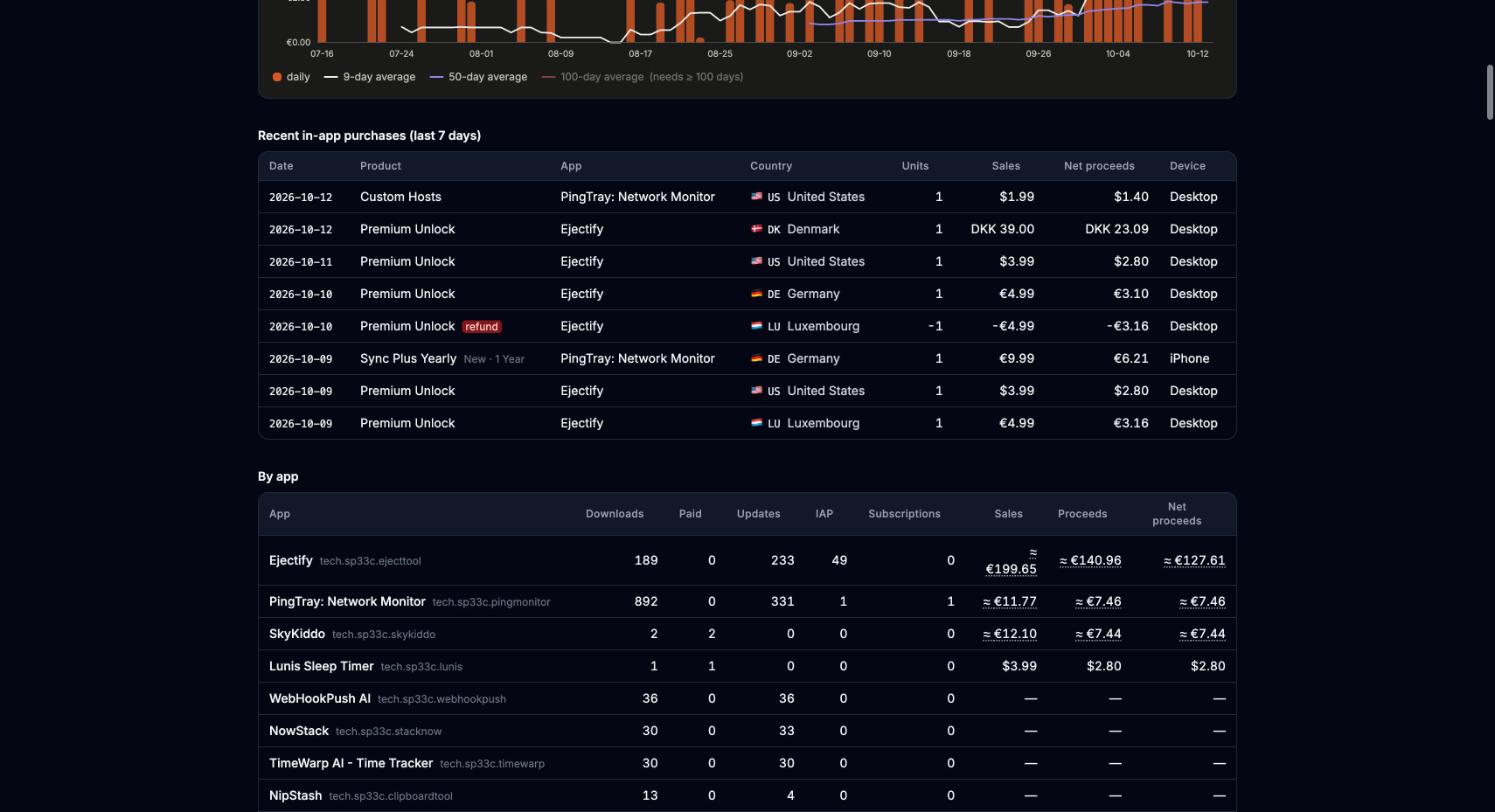This screenshot has height=812, width=1495.
Task: Select the NowStack app name
Action: tap(299, 731)
